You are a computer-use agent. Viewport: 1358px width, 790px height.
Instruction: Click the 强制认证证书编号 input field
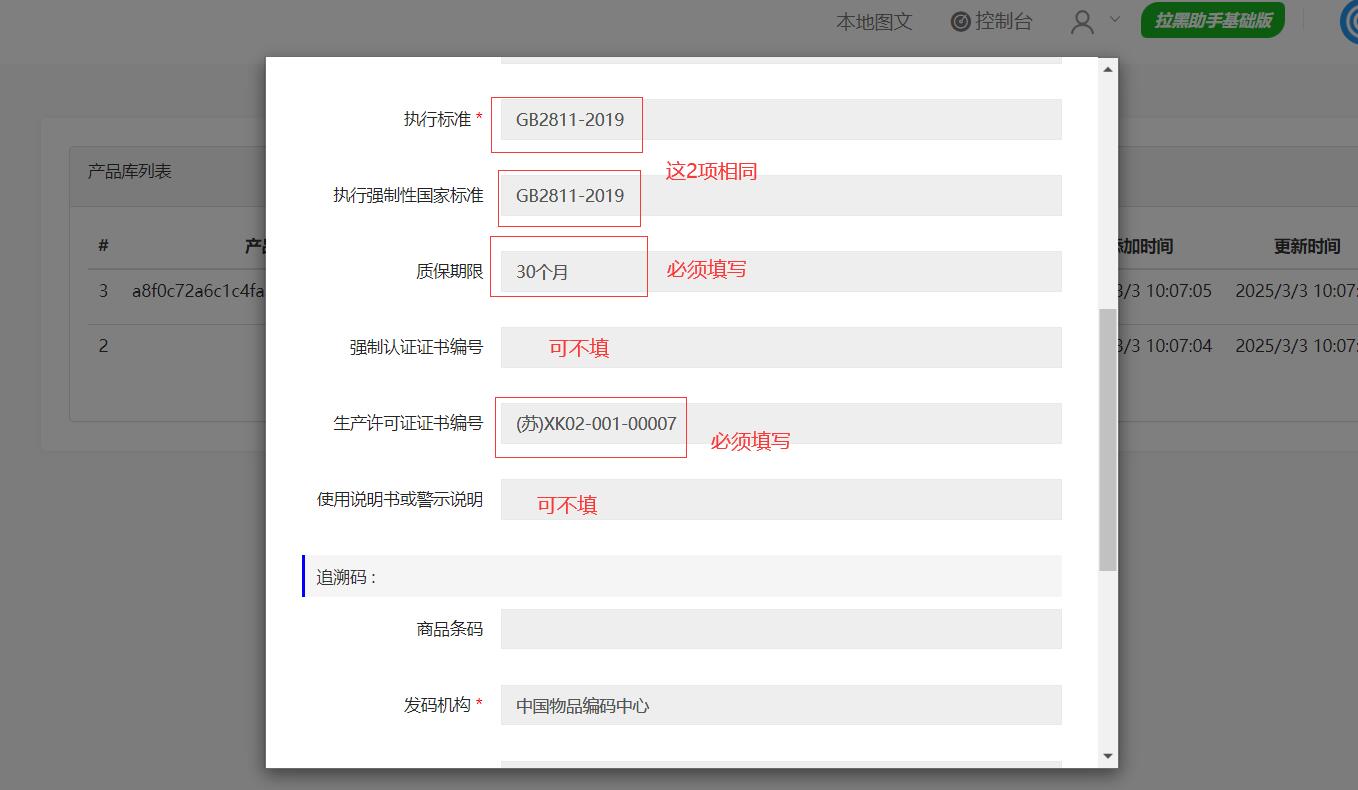click(x=781, y=347)
